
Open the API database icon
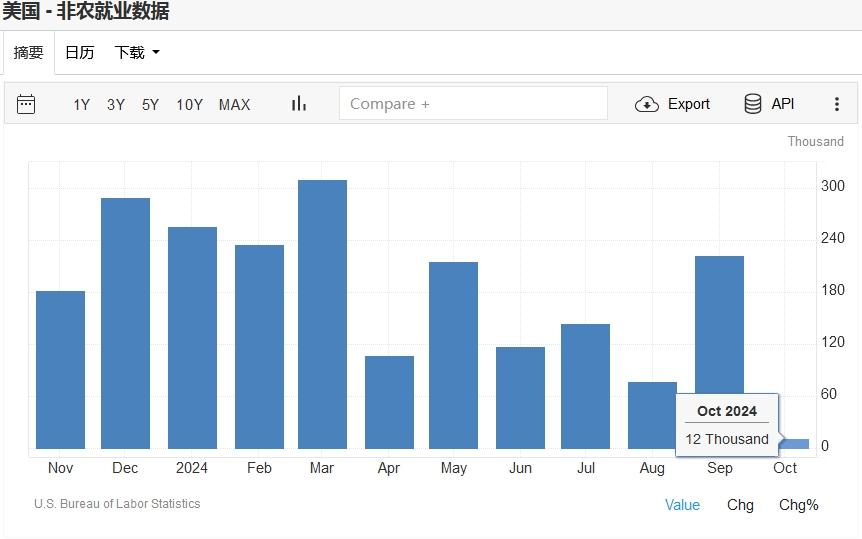point(753,104)
